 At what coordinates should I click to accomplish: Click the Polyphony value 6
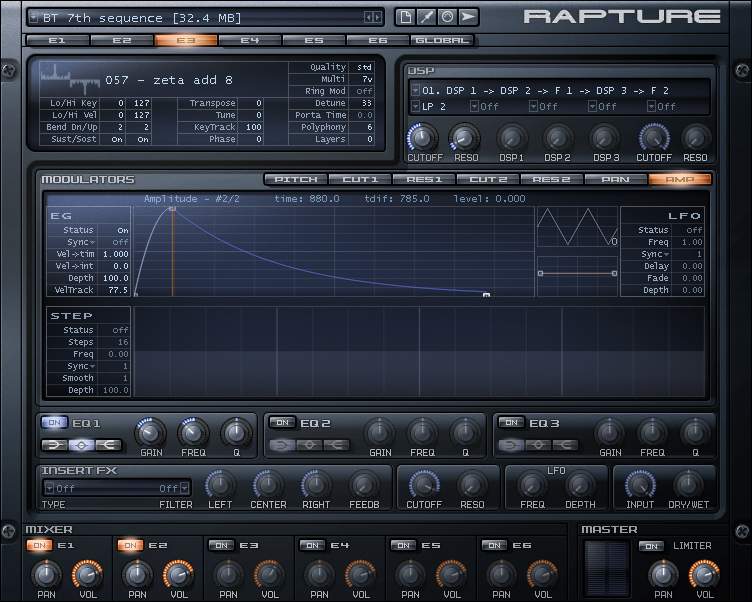tap(369, 127)
